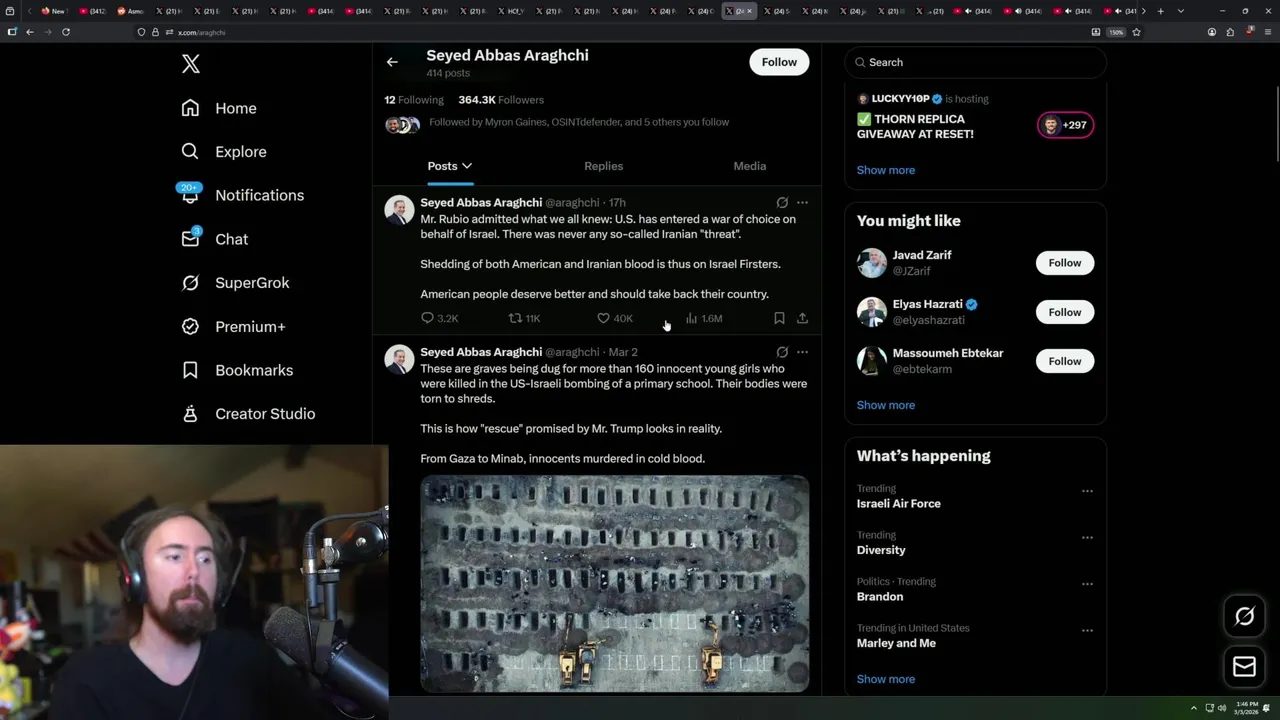Ask Grok about the Mar 2 post

[x=782, y=352]
